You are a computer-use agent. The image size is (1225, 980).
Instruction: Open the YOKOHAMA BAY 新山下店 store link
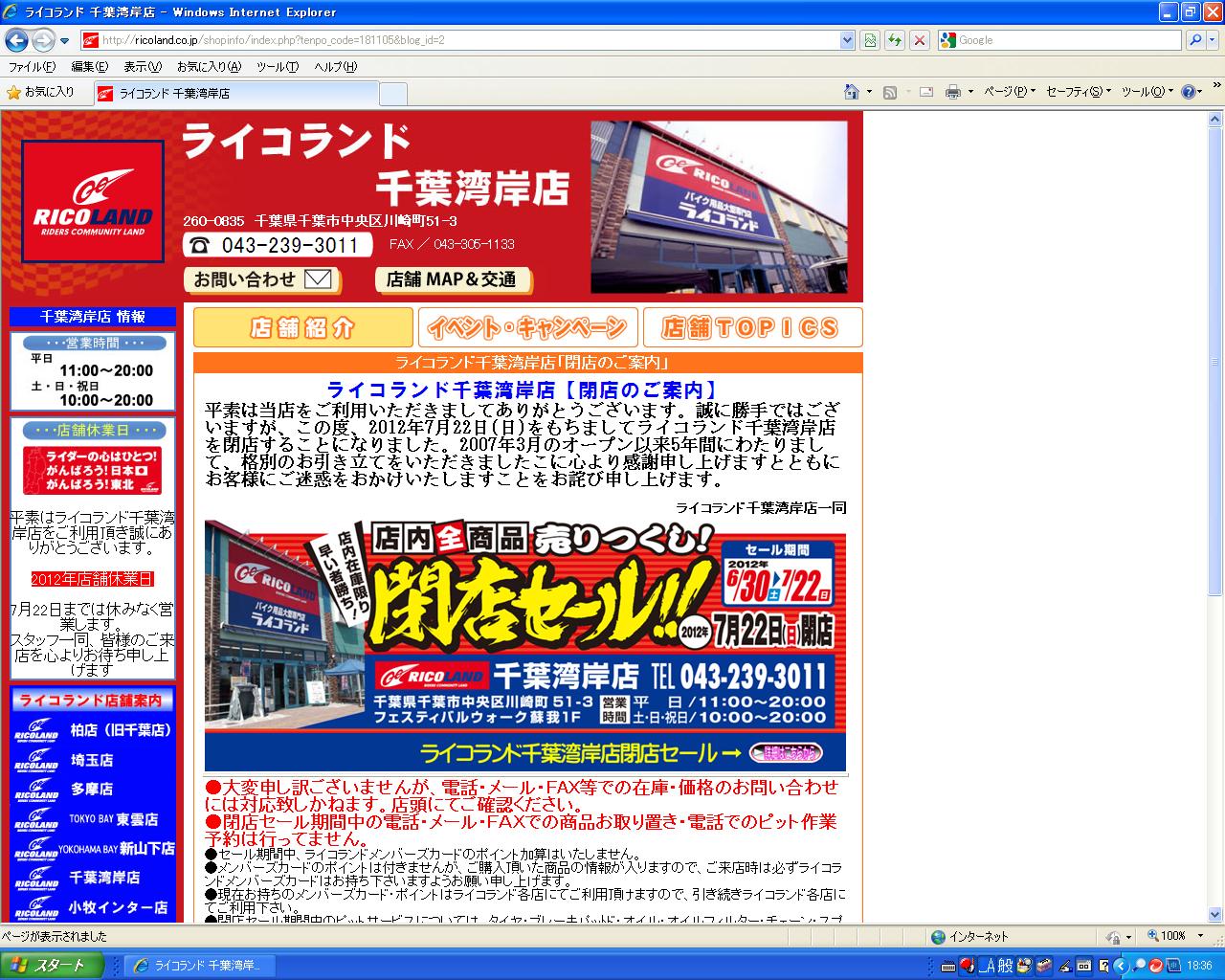click(x=93, y=848)
